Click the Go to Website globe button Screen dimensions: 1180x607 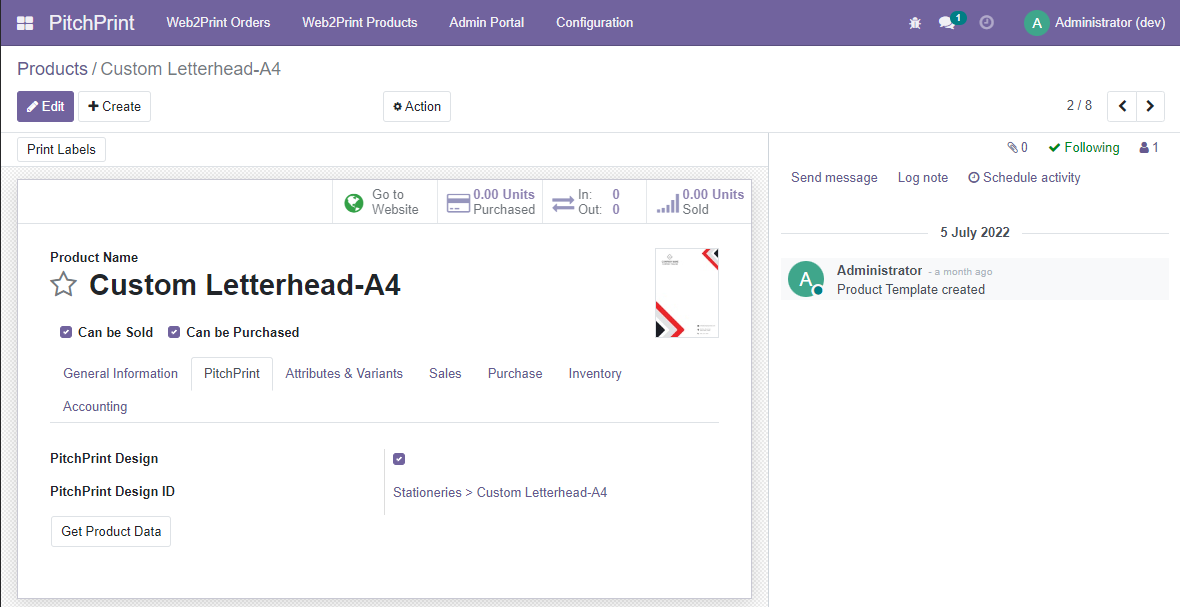[x=385, y=202]
